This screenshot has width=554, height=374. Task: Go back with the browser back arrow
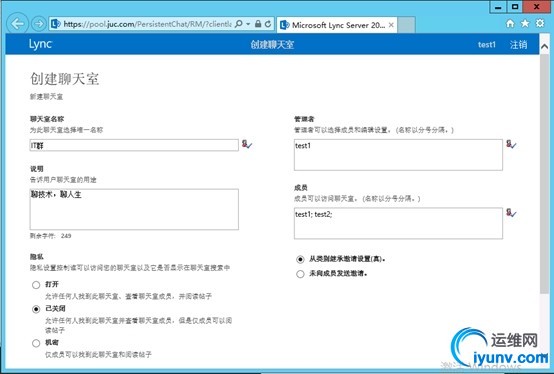coord(17,23)
